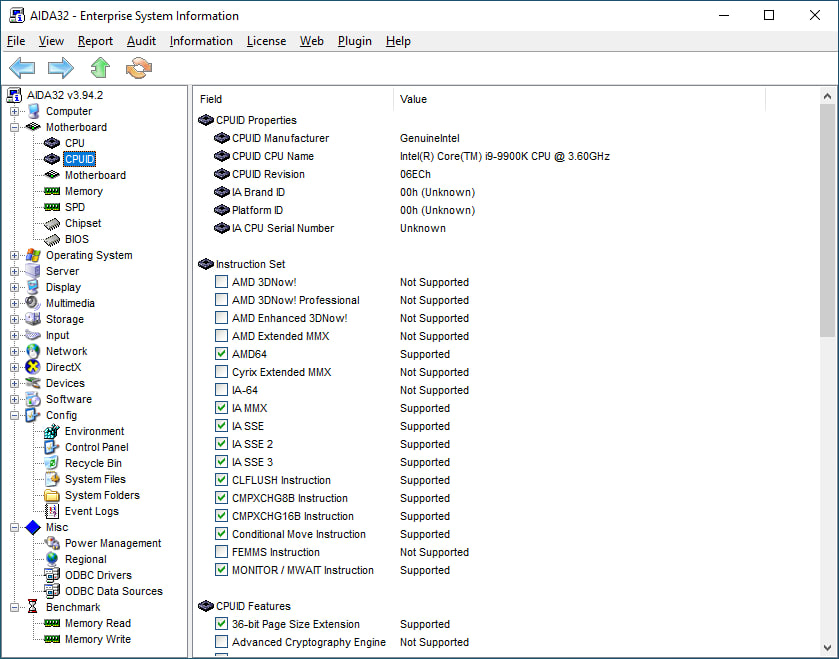Click the Environment icon under Config
The width and height of the screenshot is (839, 659).
click(52, 431)
